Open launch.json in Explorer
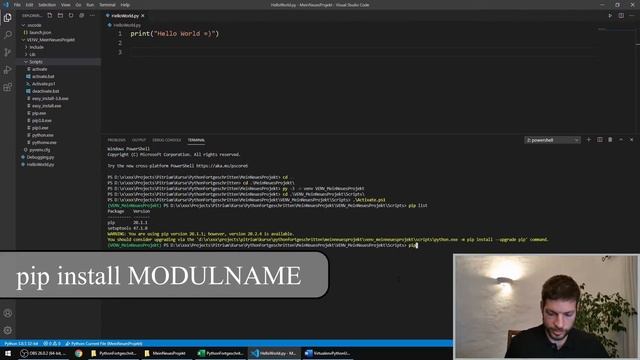The width and height of the screenshot is (640, 360). coord(40,33)
